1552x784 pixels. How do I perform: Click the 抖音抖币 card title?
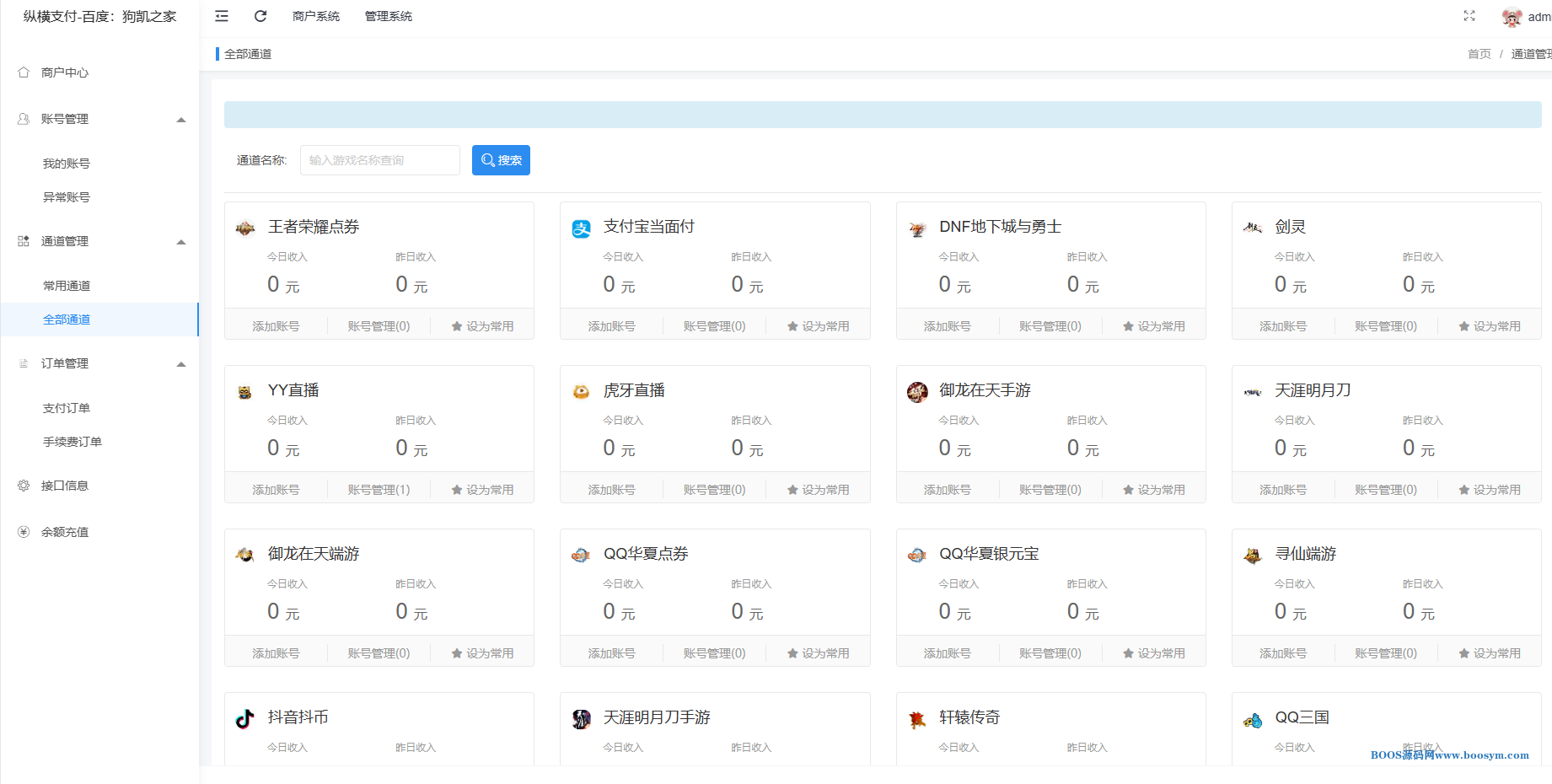click(298, 717)
